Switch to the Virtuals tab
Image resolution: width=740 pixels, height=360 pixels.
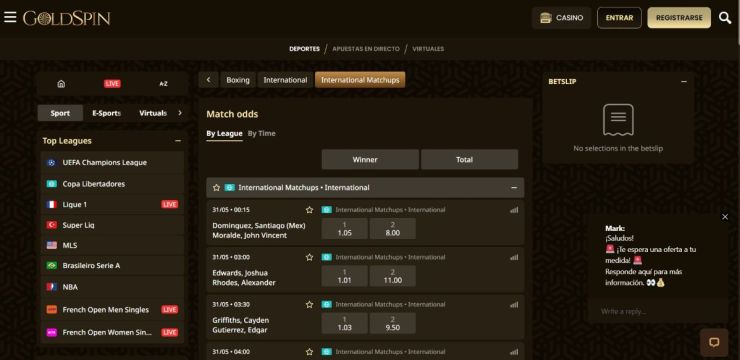(153, 113)
